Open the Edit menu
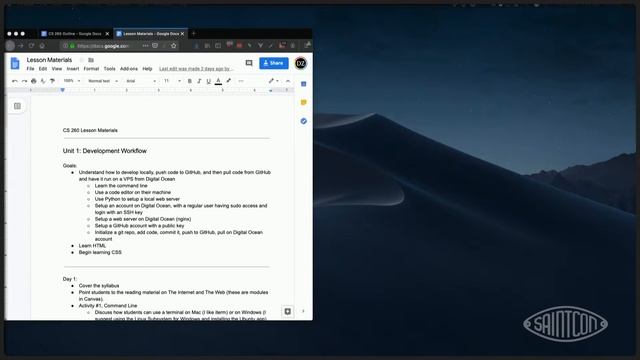The height and width of the screenshot is (360, 640). point(43,69)
